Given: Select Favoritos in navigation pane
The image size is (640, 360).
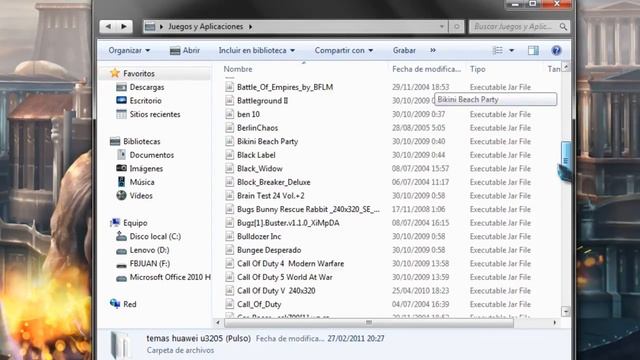Looking at the screenshot, I should (139, 73).
